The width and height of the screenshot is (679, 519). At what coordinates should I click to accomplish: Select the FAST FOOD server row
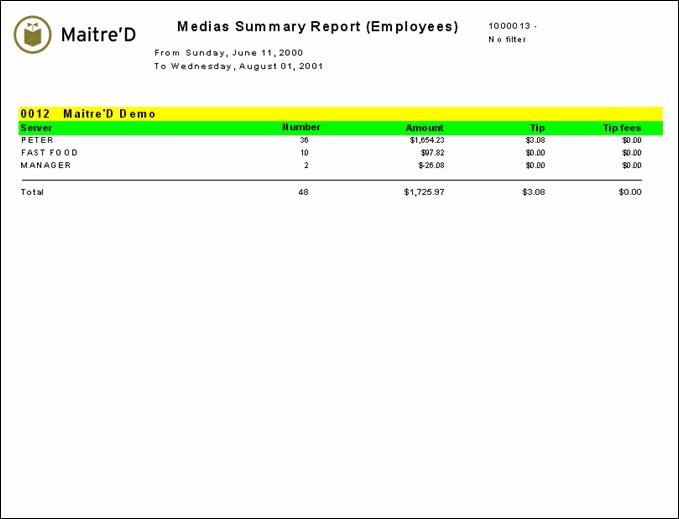pyautogui.click(x=49, y=153)
